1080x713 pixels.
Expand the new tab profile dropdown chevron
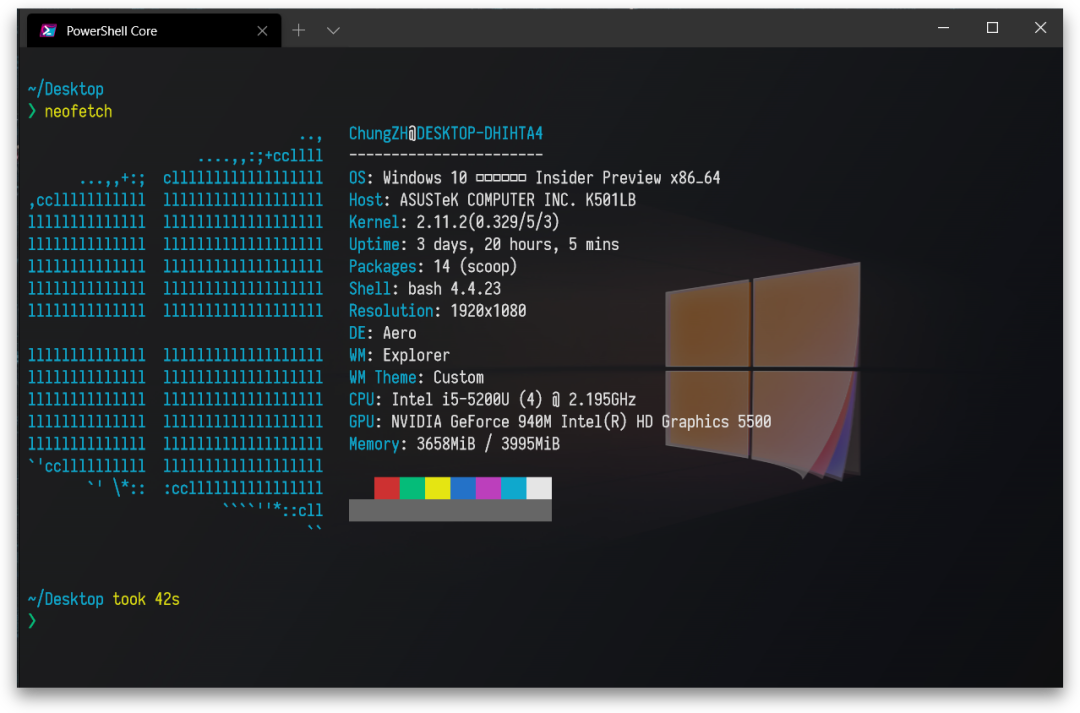(334, 31)
